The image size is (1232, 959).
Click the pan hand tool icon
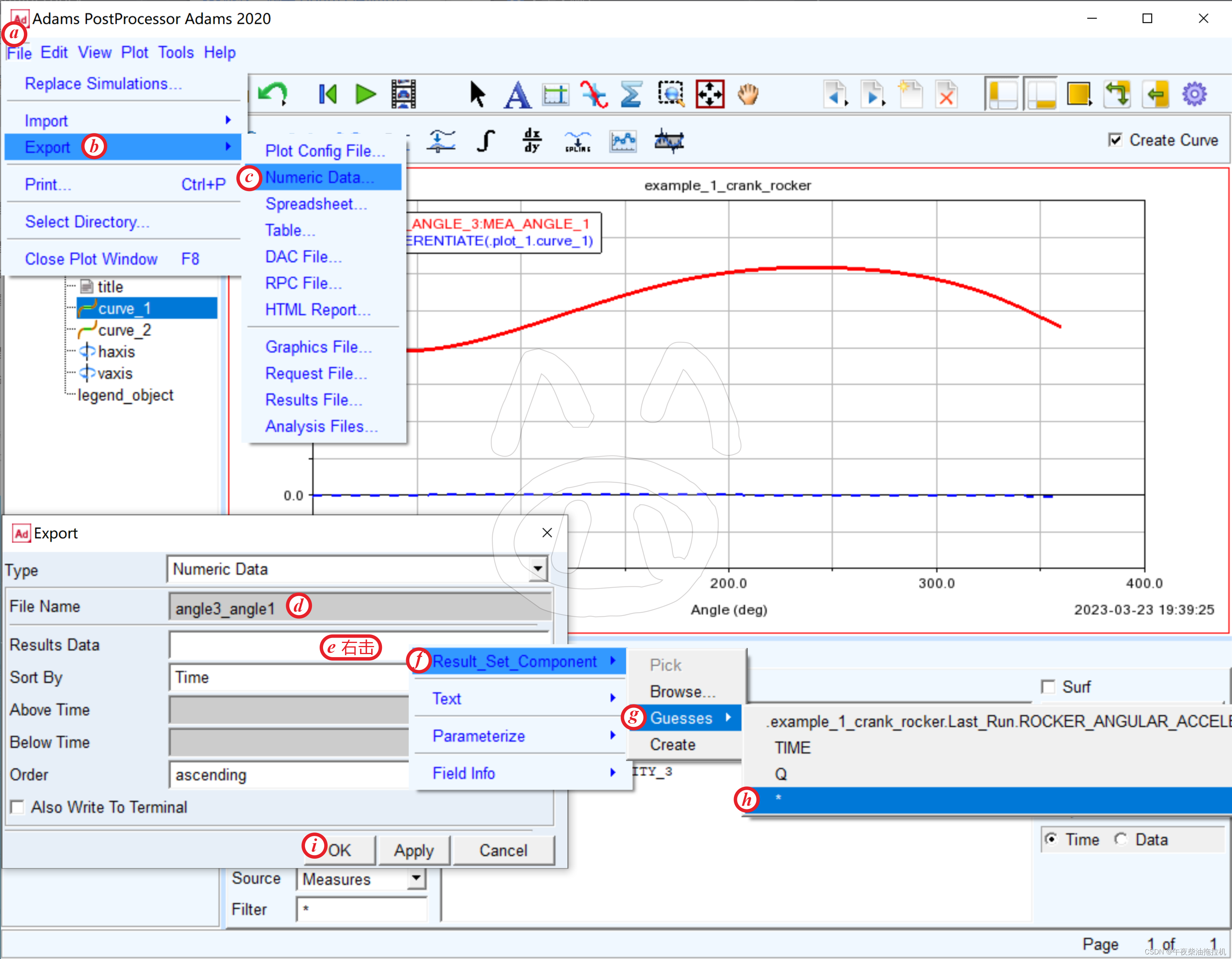(x=748, y=94)
